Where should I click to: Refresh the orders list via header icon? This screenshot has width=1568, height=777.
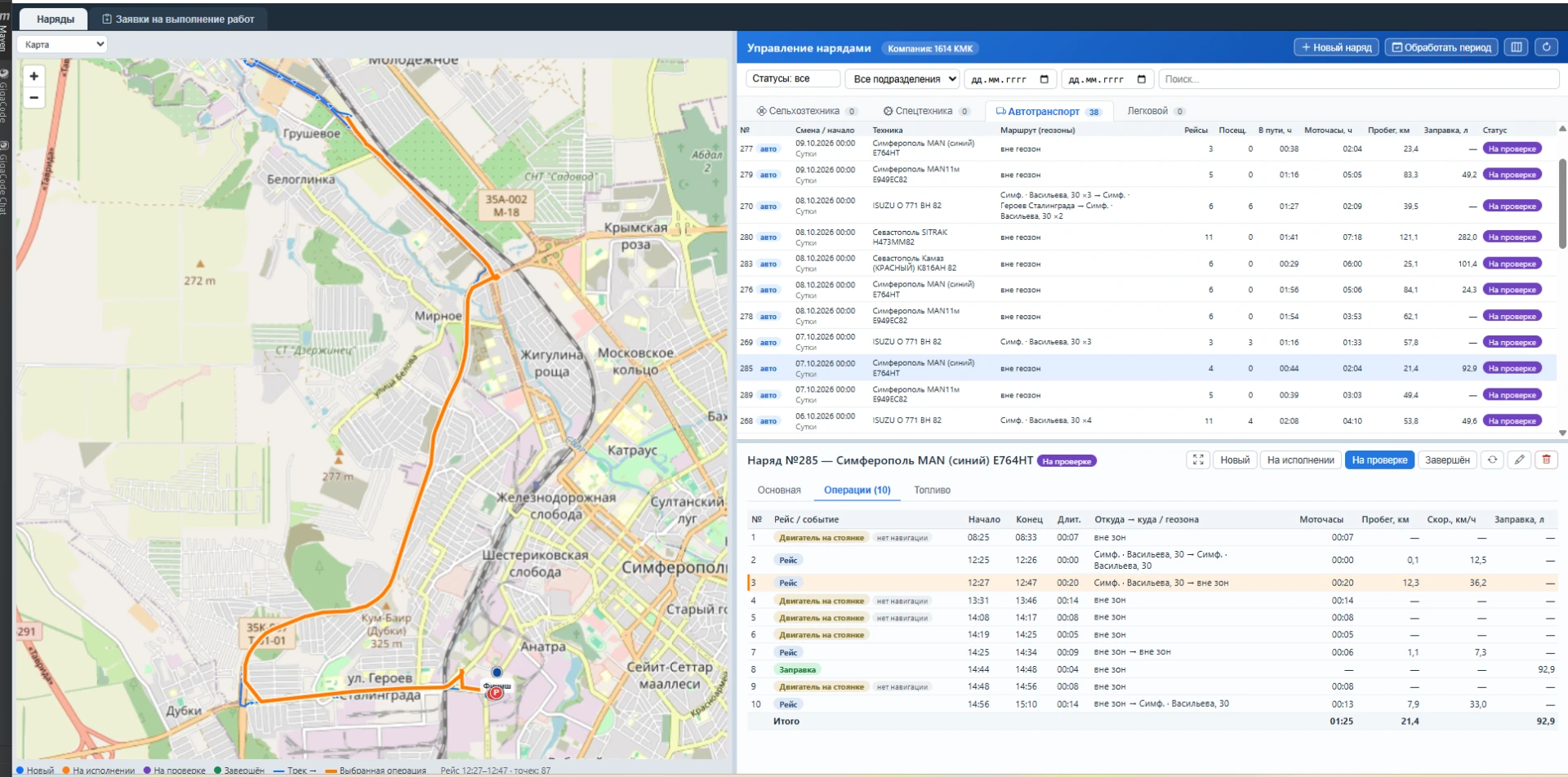(1546, 47)
